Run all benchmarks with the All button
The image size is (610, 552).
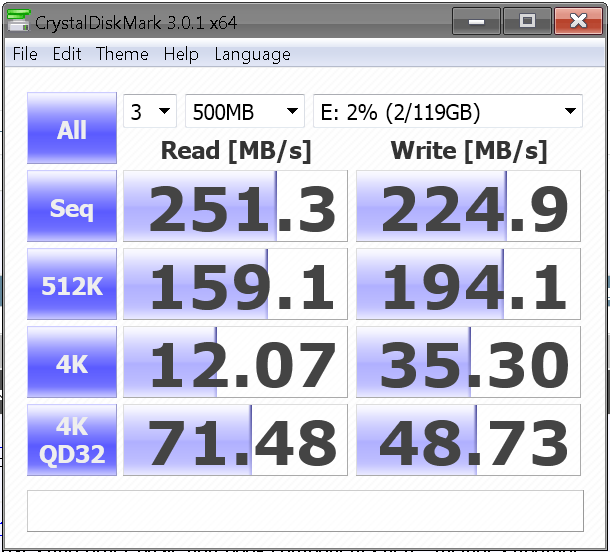72,128
